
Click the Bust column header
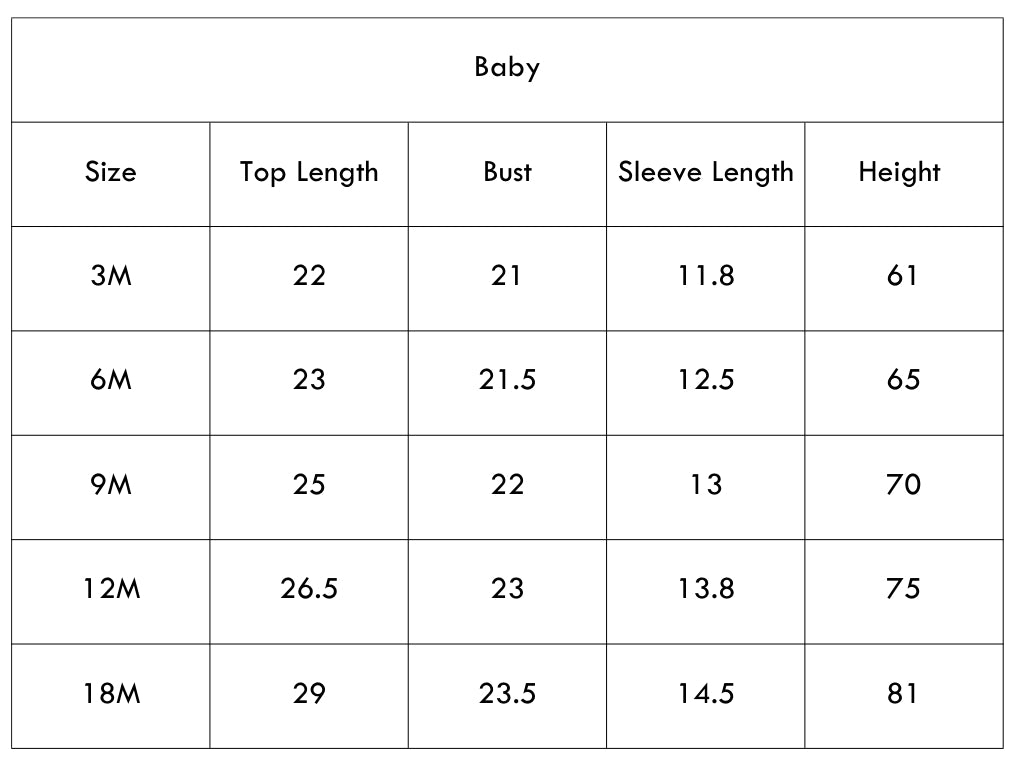507,172
